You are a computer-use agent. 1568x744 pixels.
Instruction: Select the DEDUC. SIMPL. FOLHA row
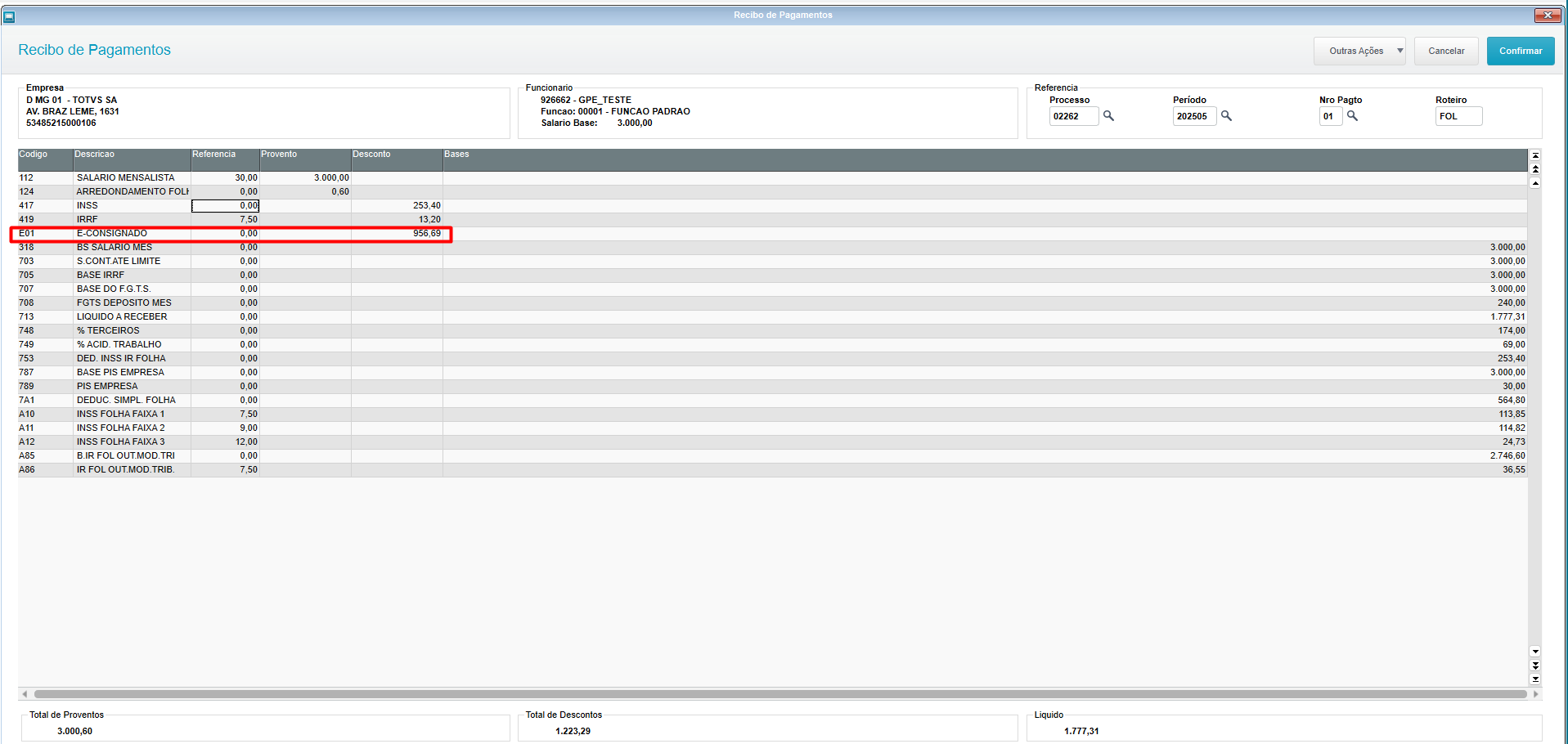[772, 400]
